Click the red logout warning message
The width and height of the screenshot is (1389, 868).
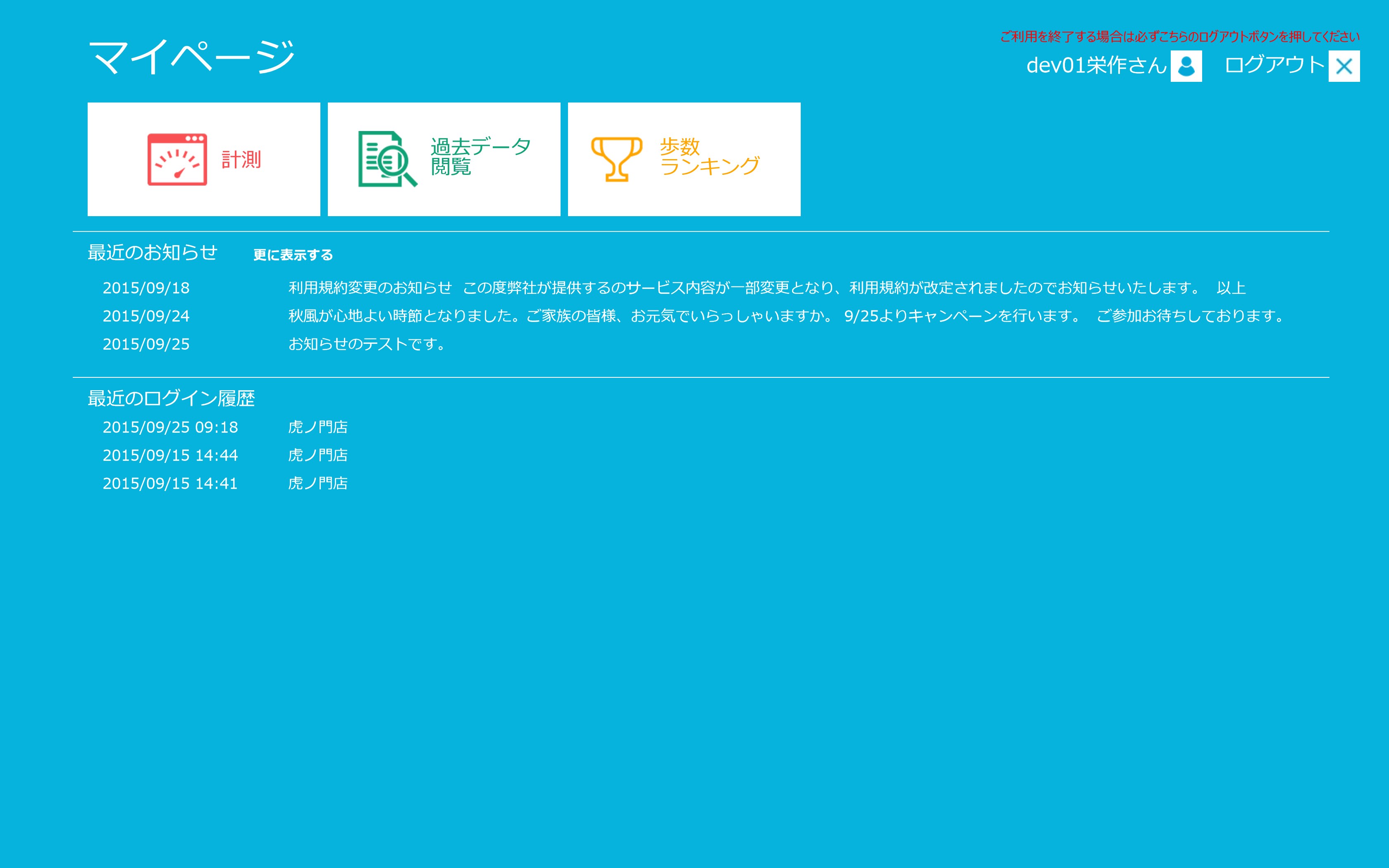1179,37
